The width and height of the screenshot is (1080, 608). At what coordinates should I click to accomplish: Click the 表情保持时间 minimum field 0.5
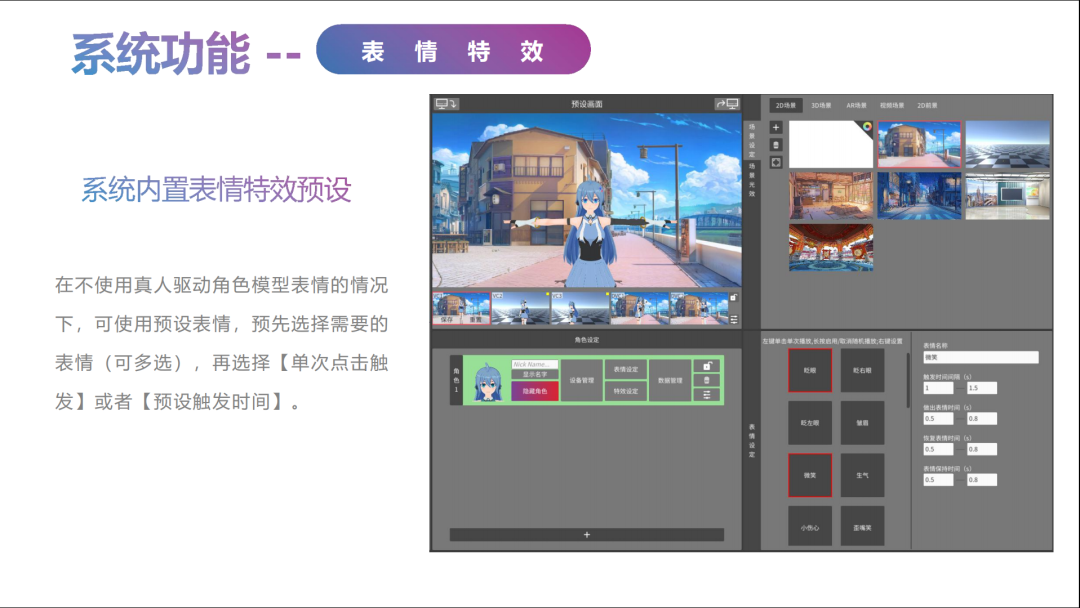tap(938, 479)
